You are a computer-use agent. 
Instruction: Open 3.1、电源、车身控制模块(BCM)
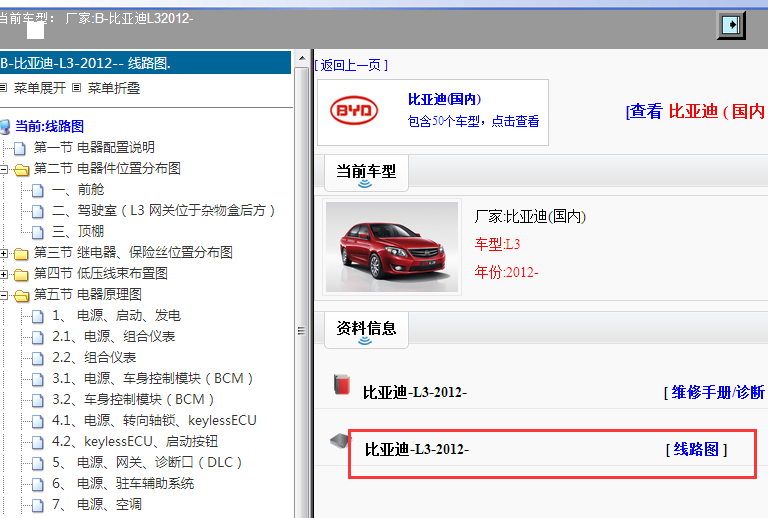tap(153, 379)
